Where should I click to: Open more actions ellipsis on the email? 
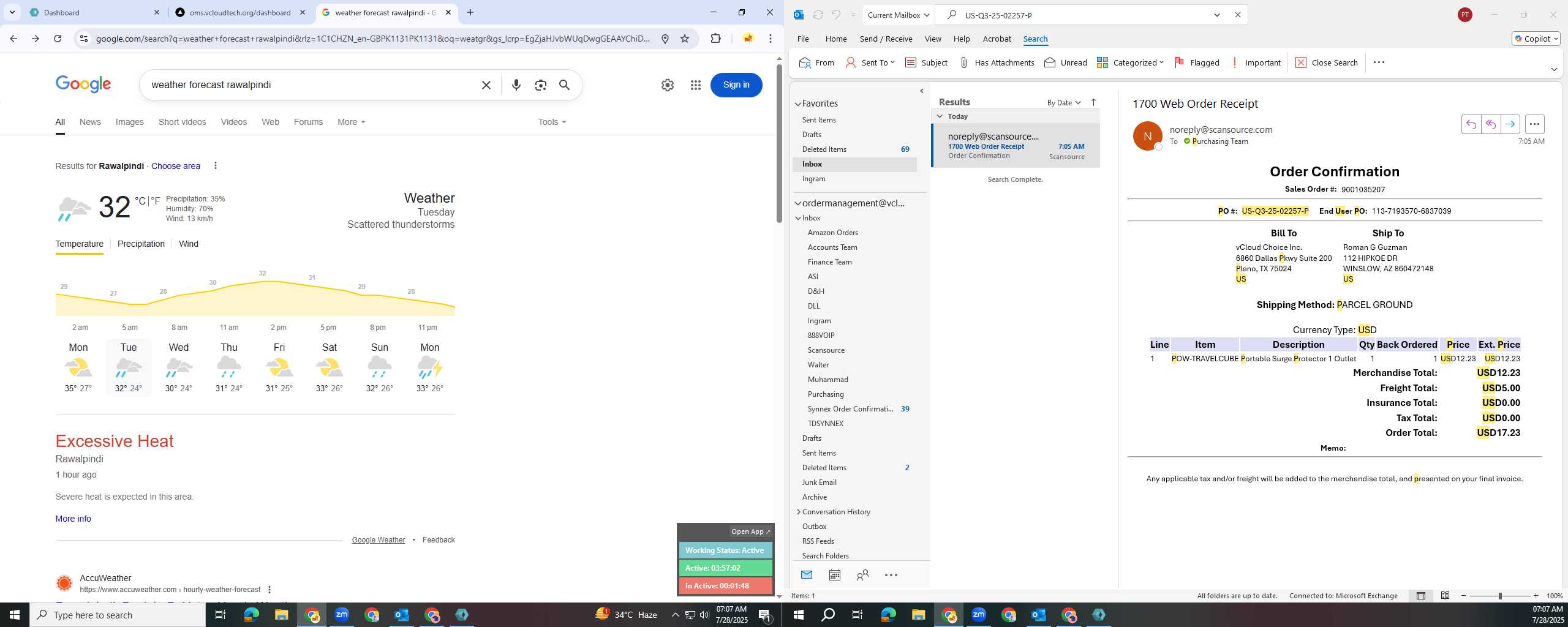pyautogui.click(x=1534, y=124)
